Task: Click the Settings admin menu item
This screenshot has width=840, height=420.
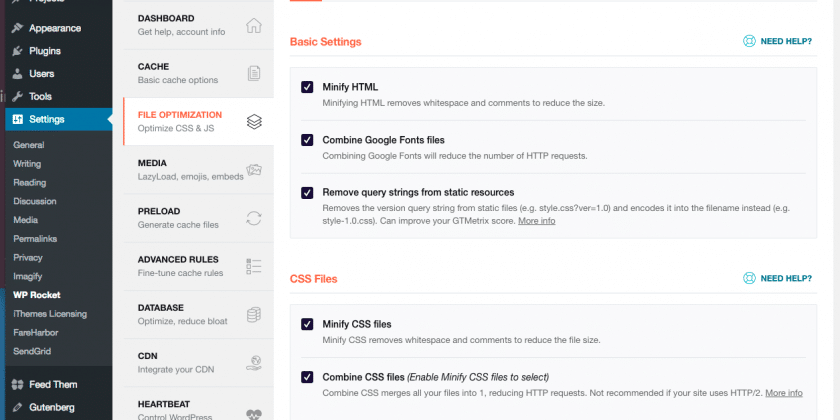Action: (59, 119)
